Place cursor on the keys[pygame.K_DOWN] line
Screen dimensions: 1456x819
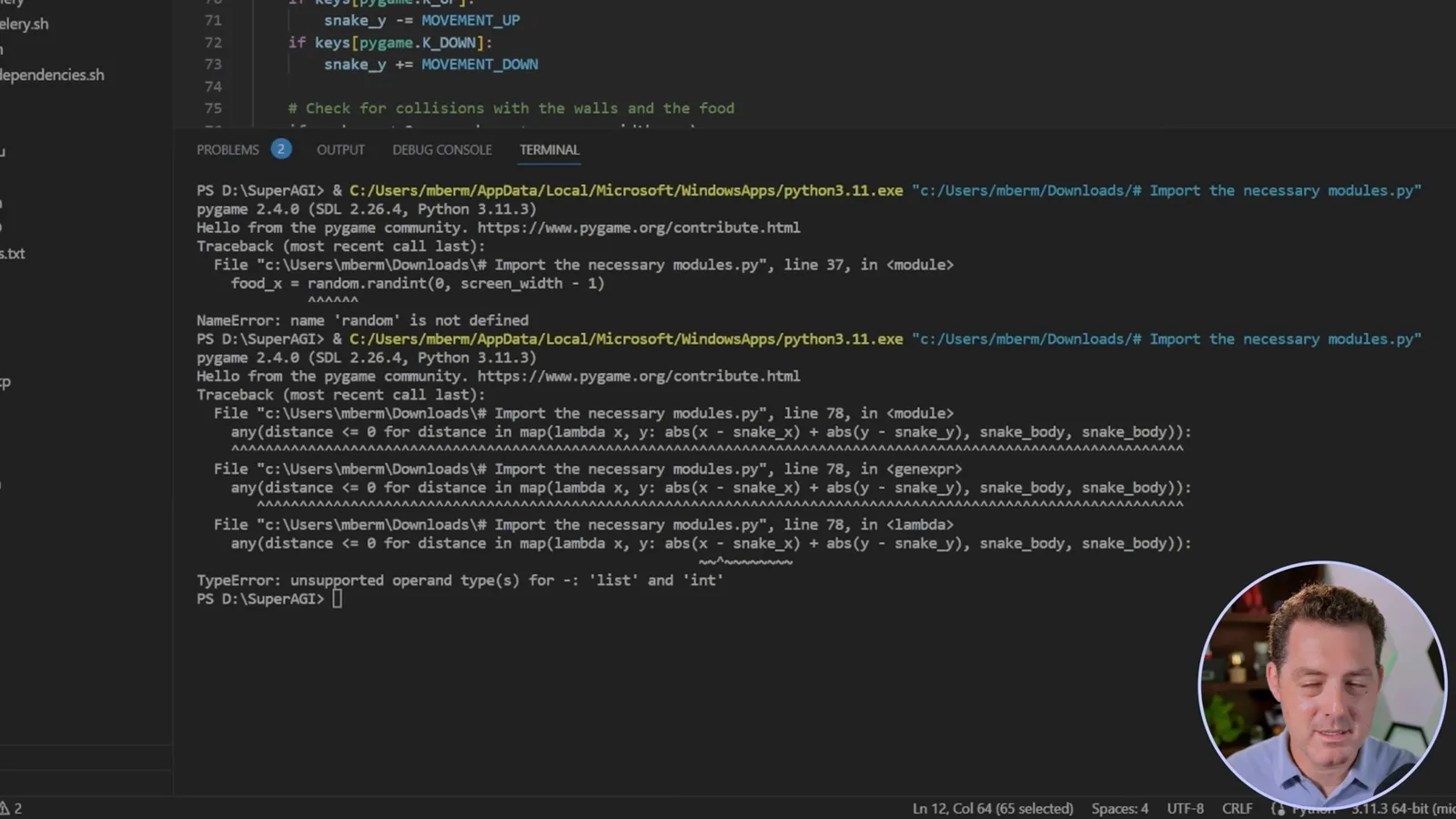coord(390,43)
